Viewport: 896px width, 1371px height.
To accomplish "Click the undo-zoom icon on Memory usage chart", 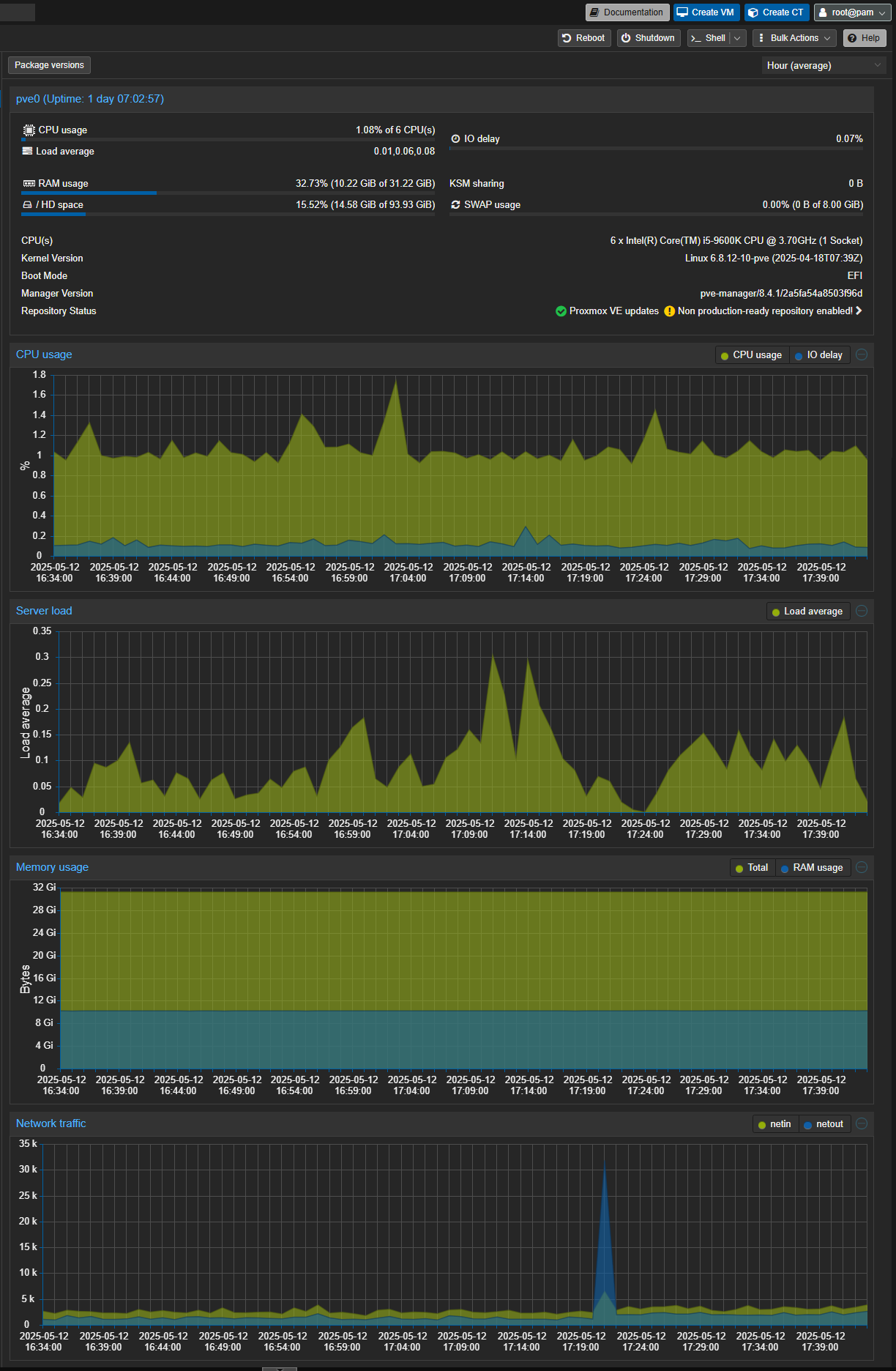I will (x=862, y=867).
